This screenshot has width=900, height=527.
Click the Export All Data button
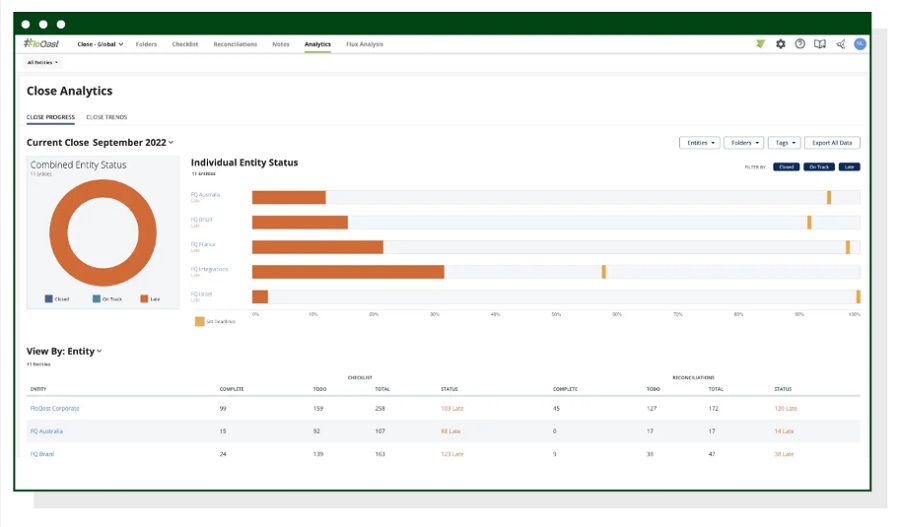tap(832, 143)
